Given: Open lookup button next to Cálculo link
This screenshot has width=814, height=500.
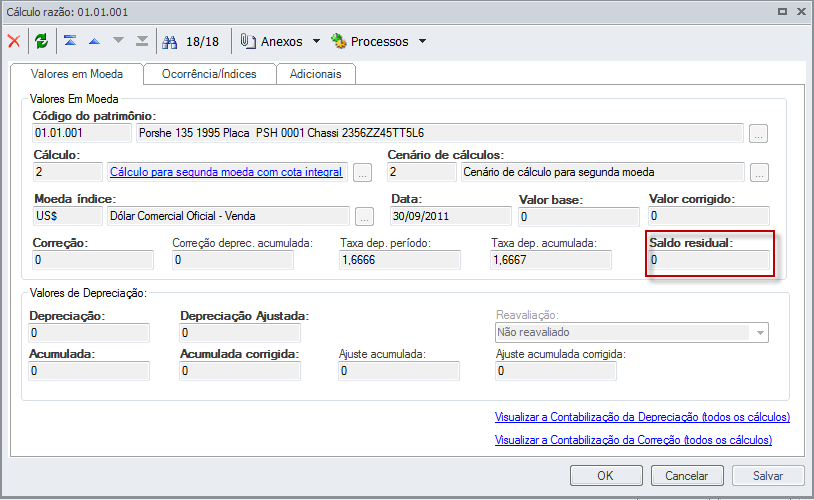Looking at the screenshot, I should (x=362, y=173).
